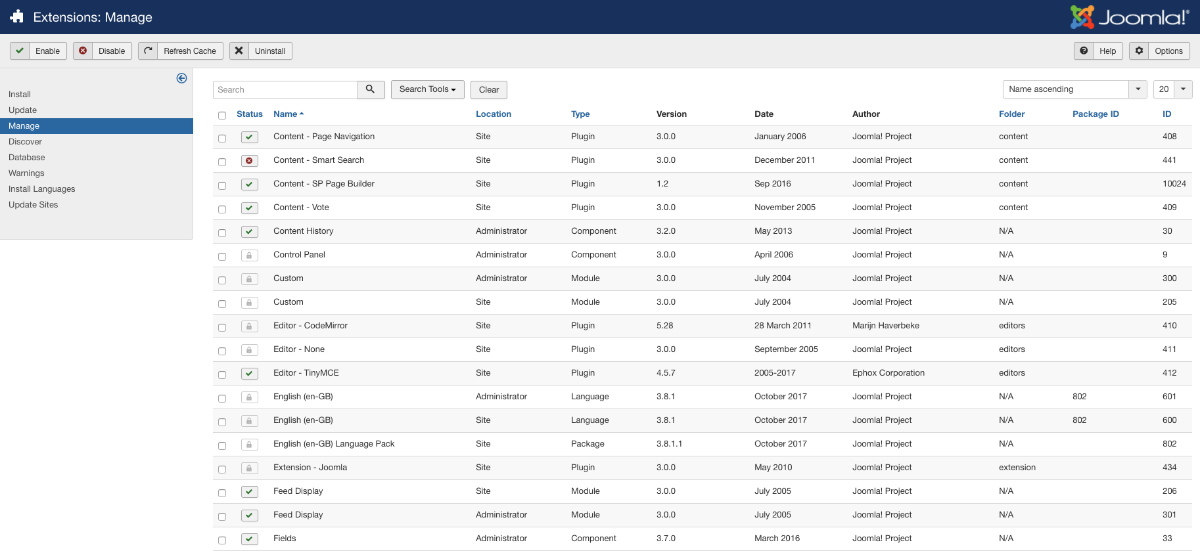Toggle the select-all checkbox in the table header
The image size is (1200, 551).
point(222,115)
